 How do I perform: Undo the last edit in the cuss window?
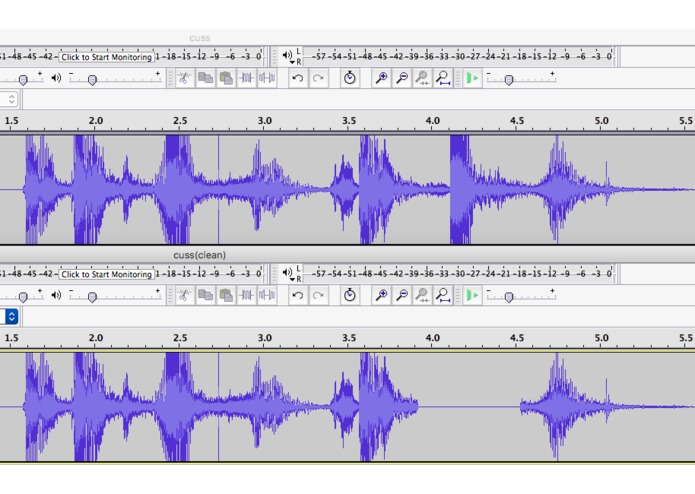(298, 78)
